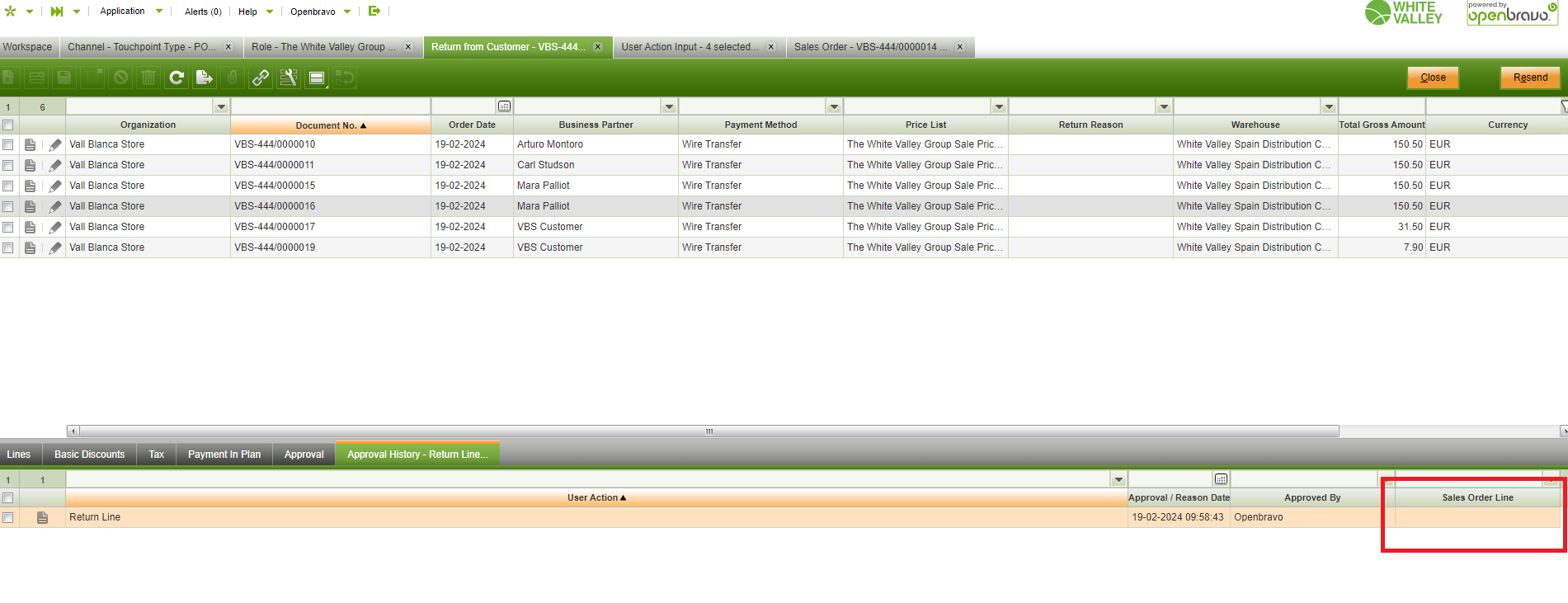Viewport: 1568px width, 603px height.
Task: Open the audit trail tools icon
Action: [x=289, y=78]
